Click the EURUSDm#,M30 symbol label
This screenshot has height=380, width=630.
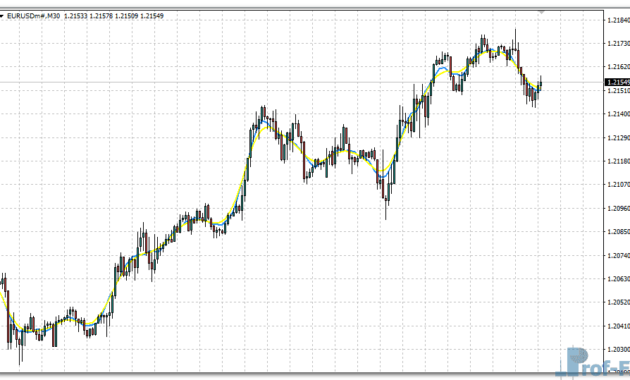point(34,16)
